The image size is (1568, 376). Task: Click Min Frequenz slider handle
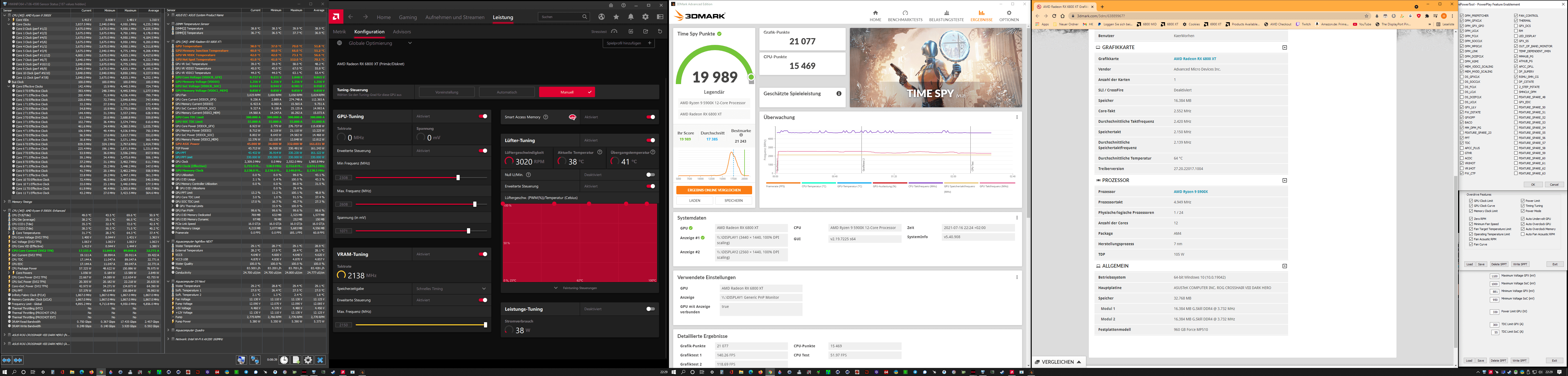tap(458, 178)
